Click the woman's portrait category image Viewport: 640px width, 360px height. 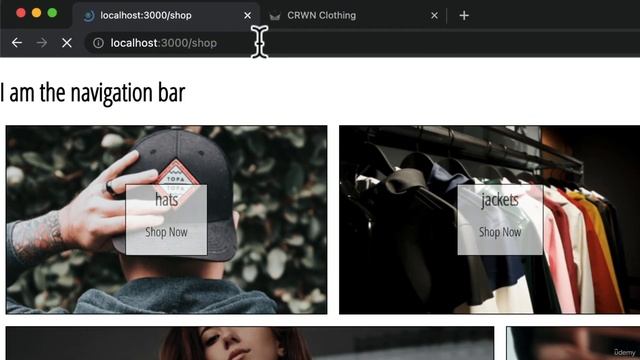pyautogui.click(x=250, y=343)
